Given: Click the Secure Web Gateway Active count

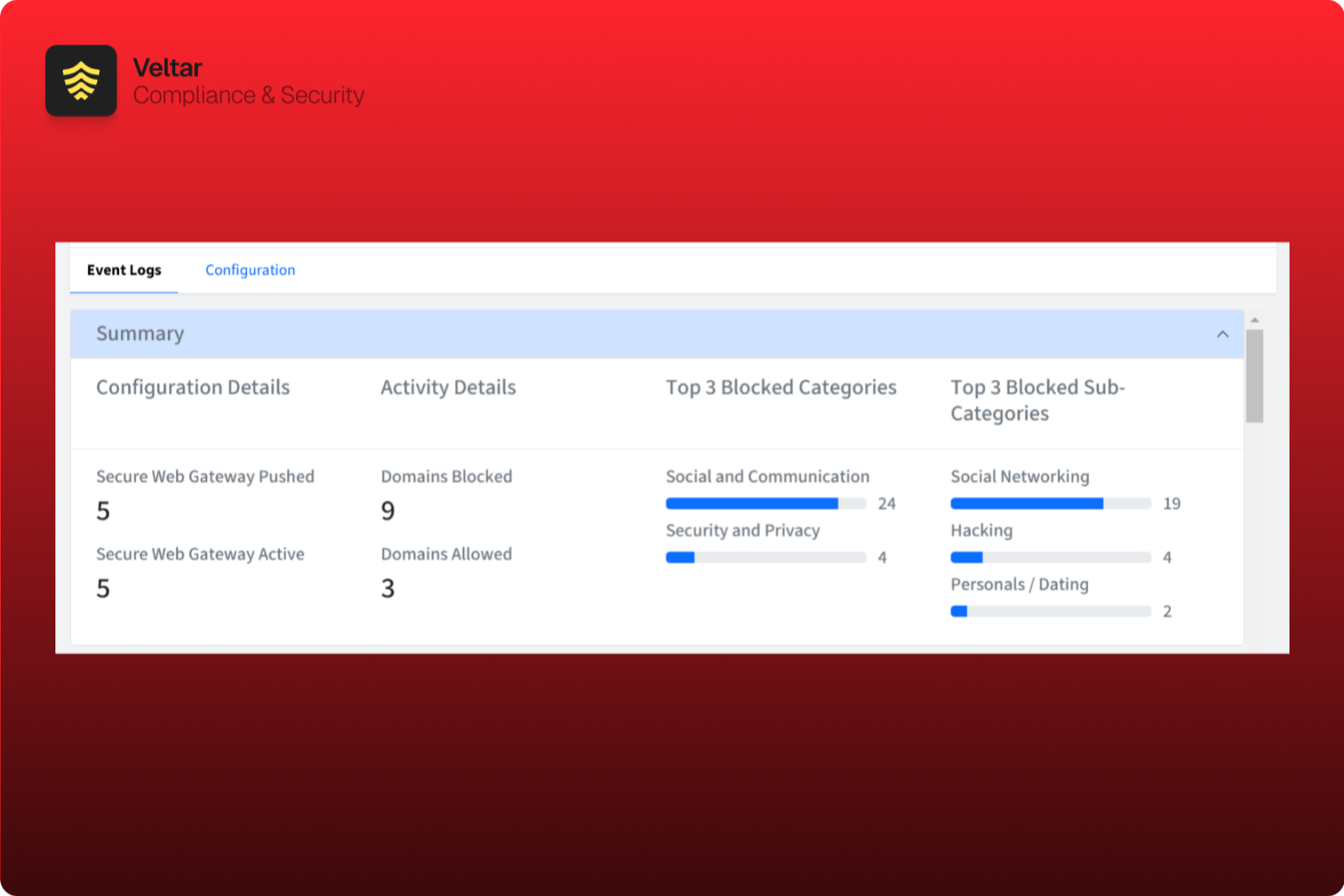Looking at the screenshot, I should point(103,588).
